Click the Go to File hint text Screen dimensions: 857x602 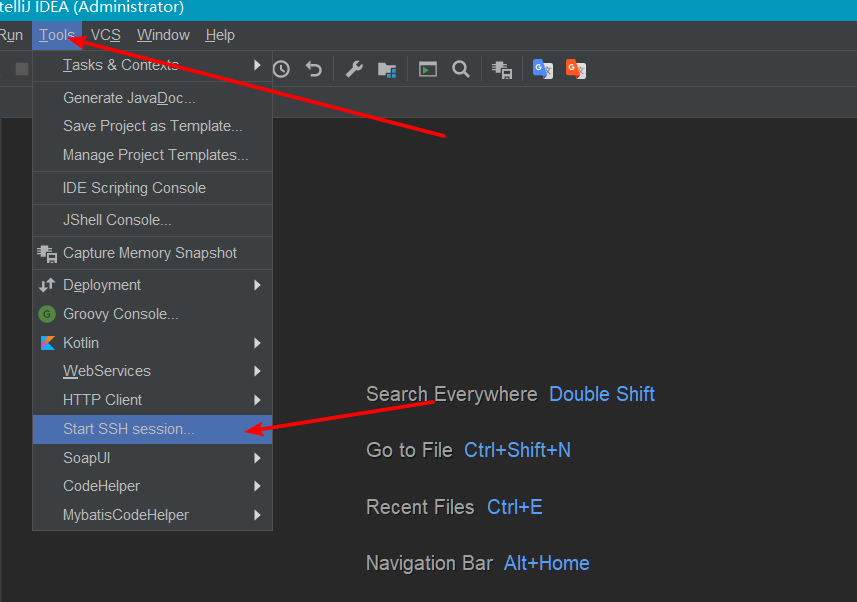point(409,450)
